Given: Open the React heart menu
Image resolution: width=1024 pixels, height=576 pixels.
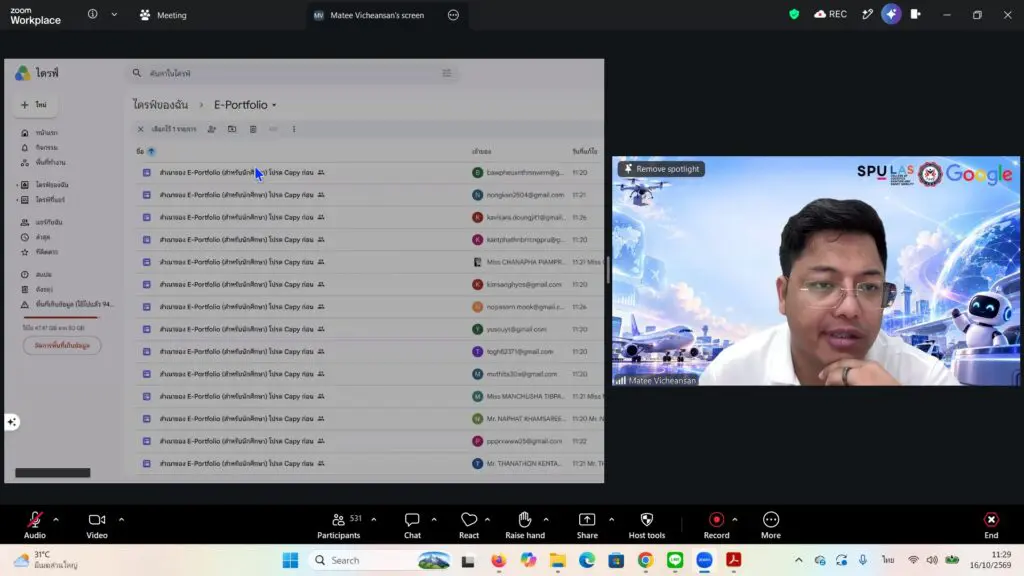Looking at the screenshot, I should click(x=469, y=525).
